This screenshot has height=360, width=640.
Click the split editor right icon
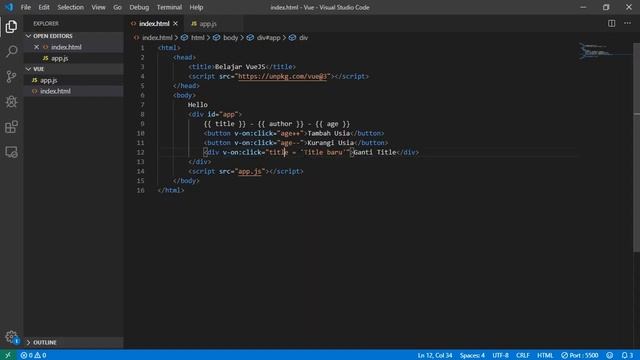click(611, 23)
